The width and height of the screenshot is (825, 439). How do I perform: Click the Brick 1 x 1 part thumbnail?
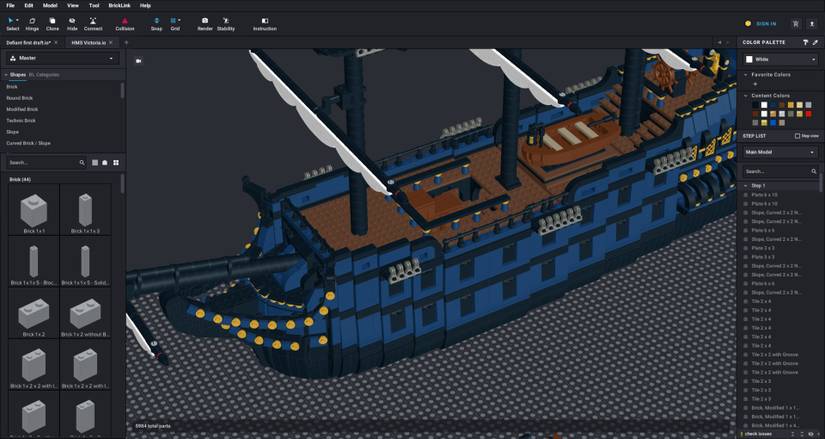tap(34, 210)
